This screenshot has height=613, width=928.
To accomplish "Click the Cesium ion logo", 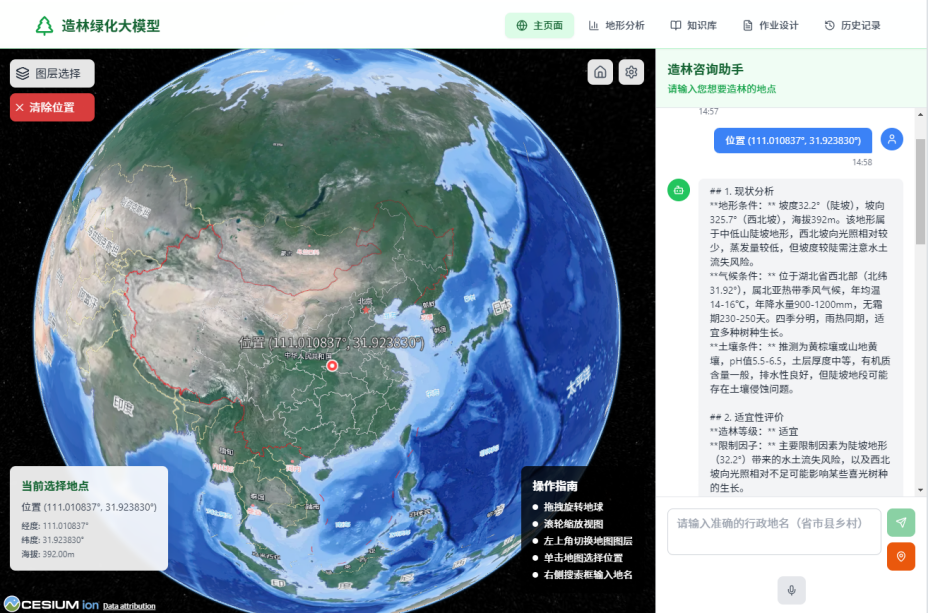I will [x=51, y=604].
